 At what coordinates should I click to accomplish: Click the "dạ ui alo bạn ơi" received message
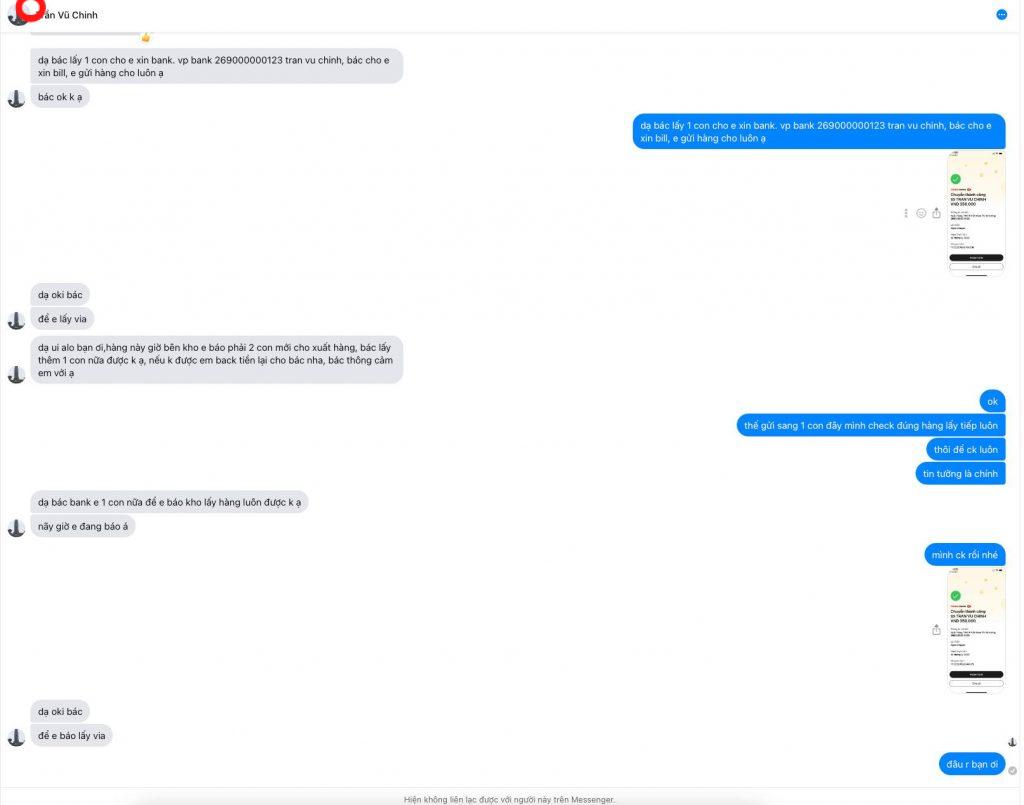[217, 360]
